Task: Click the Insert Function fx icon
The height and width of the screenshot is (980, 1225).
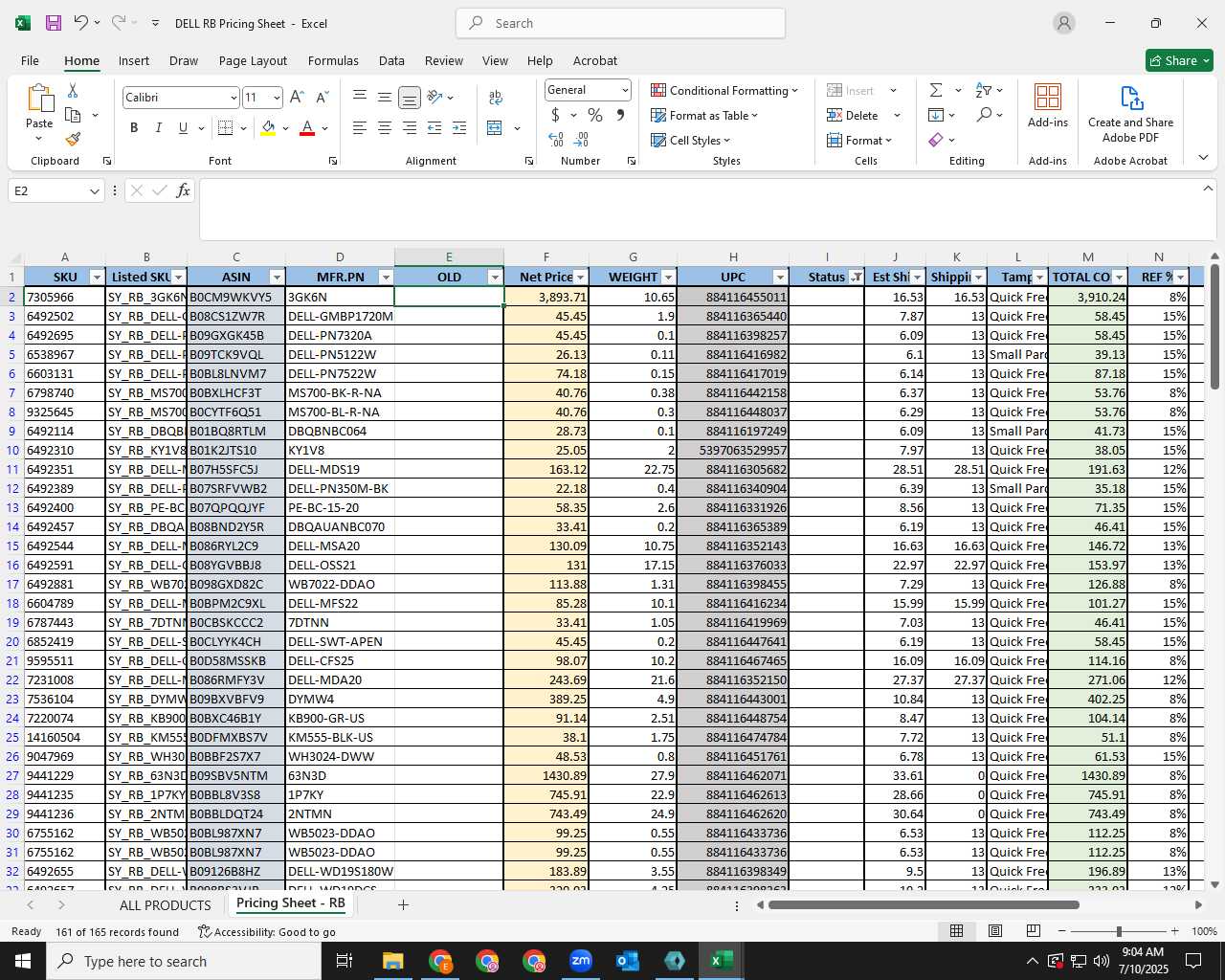Action: pos(183,190)
